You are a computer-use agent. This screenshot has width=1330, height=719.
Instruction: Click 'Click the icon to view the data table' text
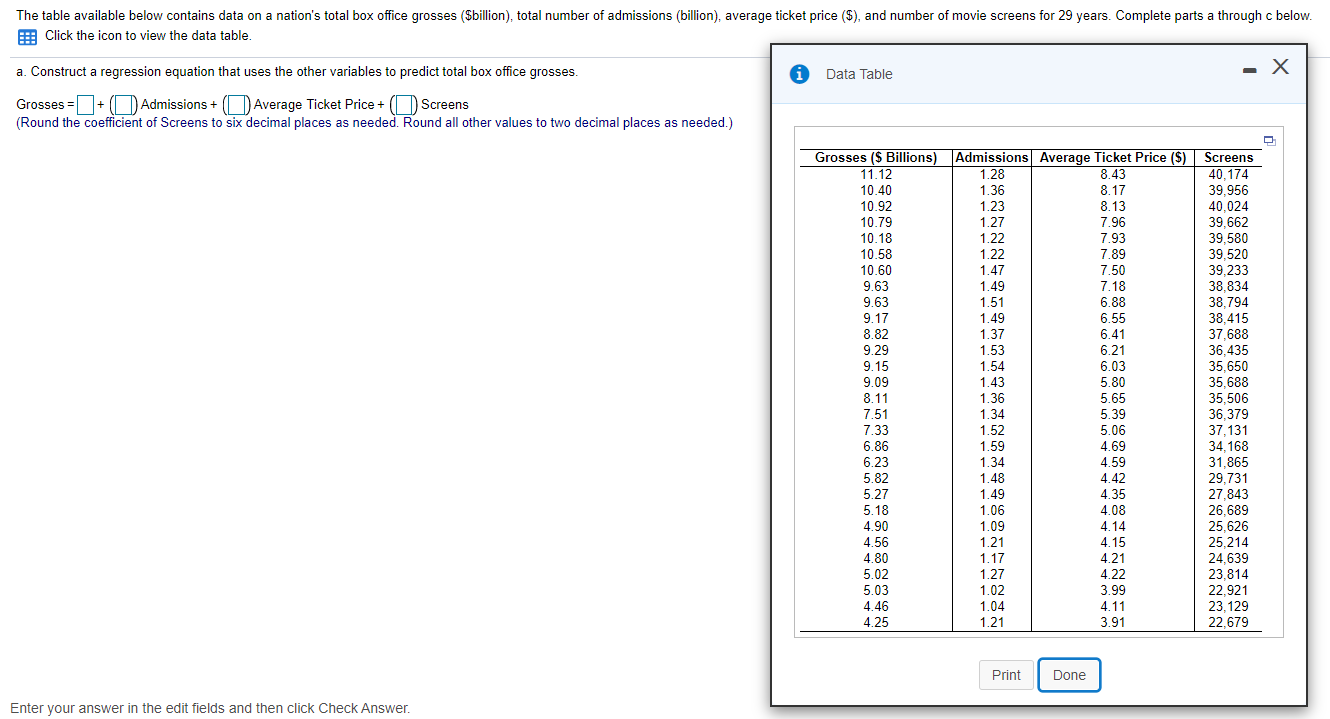pyautogui.click(x=148, y=36)
